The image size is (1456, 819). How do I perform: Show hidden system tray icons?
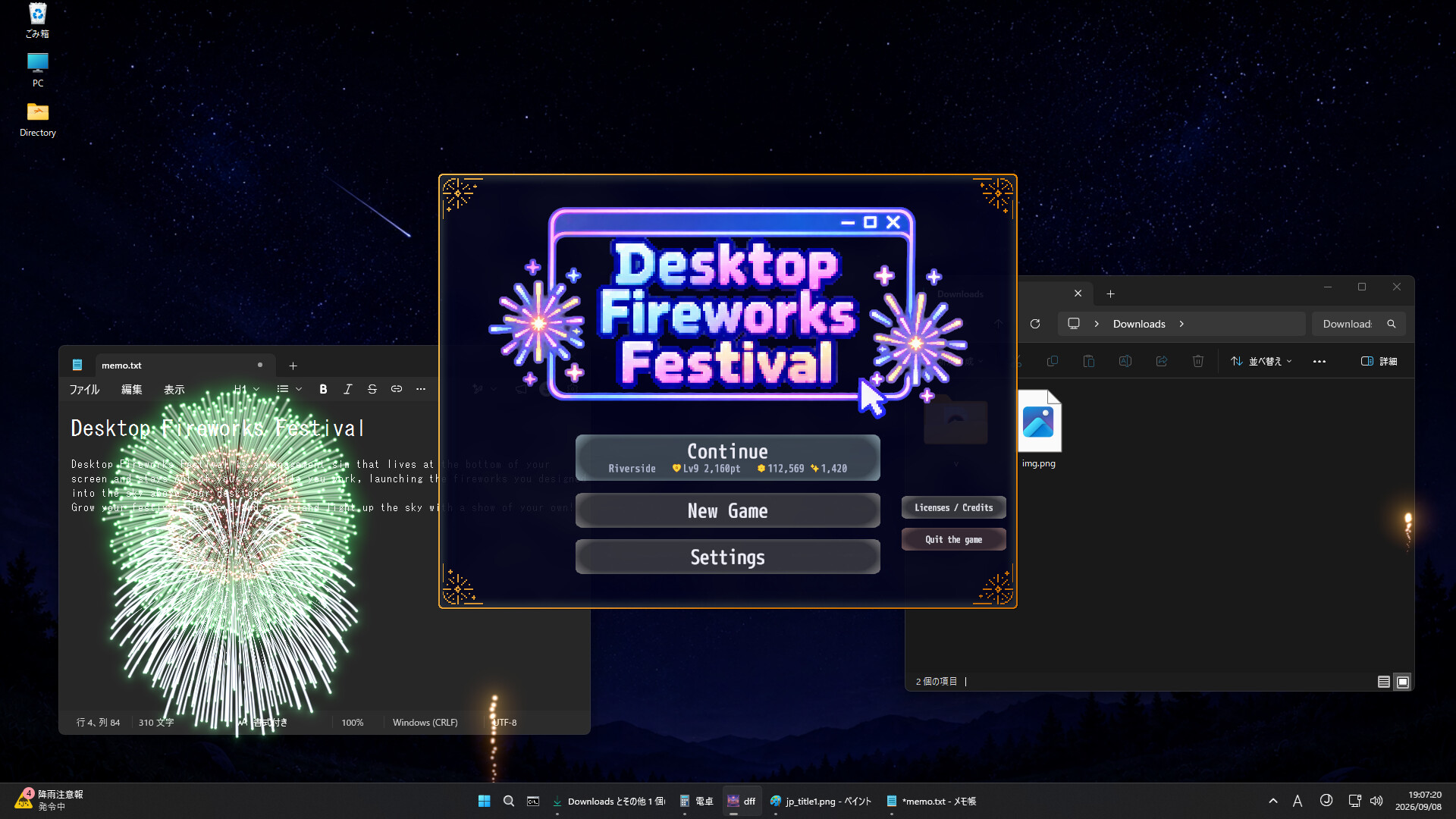pyautogui.click(x=1273, y=801)
